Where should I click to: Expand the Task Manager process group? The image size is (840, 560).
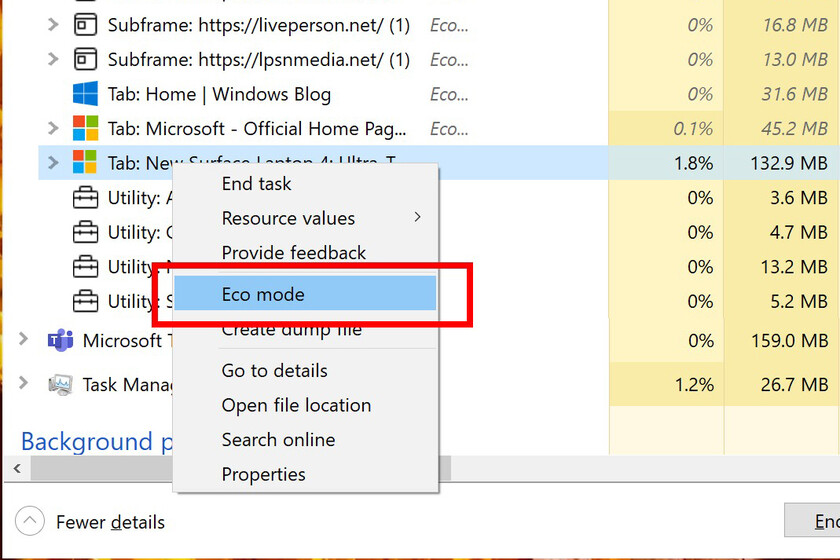[x=23, y=383]
